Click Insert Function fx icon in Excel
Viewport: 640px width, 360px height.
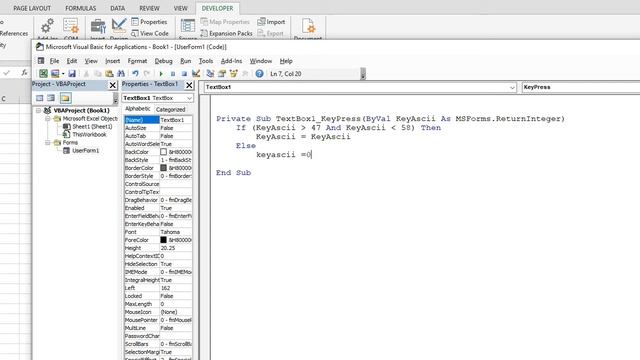tap(24, 73)
